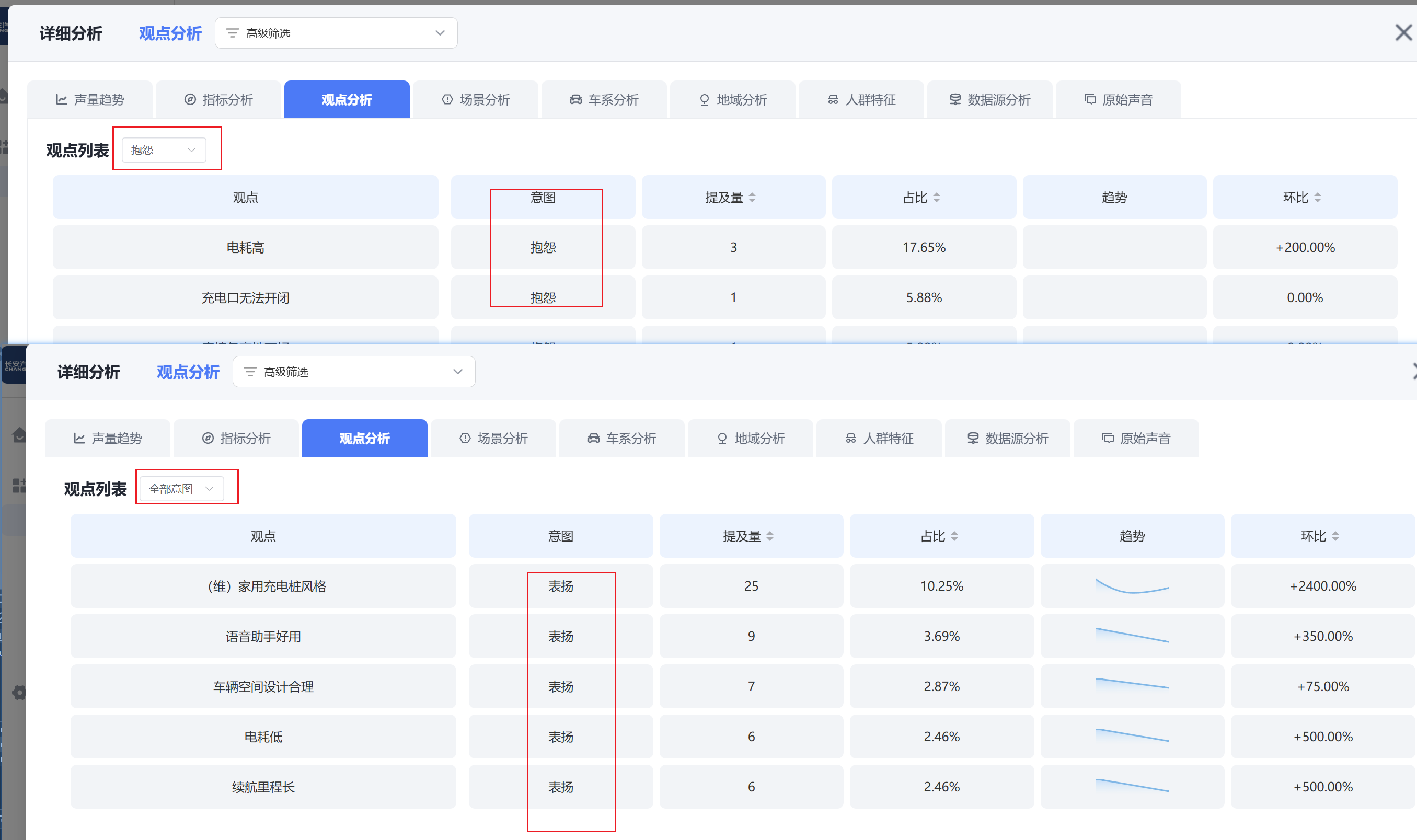Screen dimensions: 1417x840
Task: Open the 抱怨 intent filter dropdown
Action: click(x=164, y=150)
